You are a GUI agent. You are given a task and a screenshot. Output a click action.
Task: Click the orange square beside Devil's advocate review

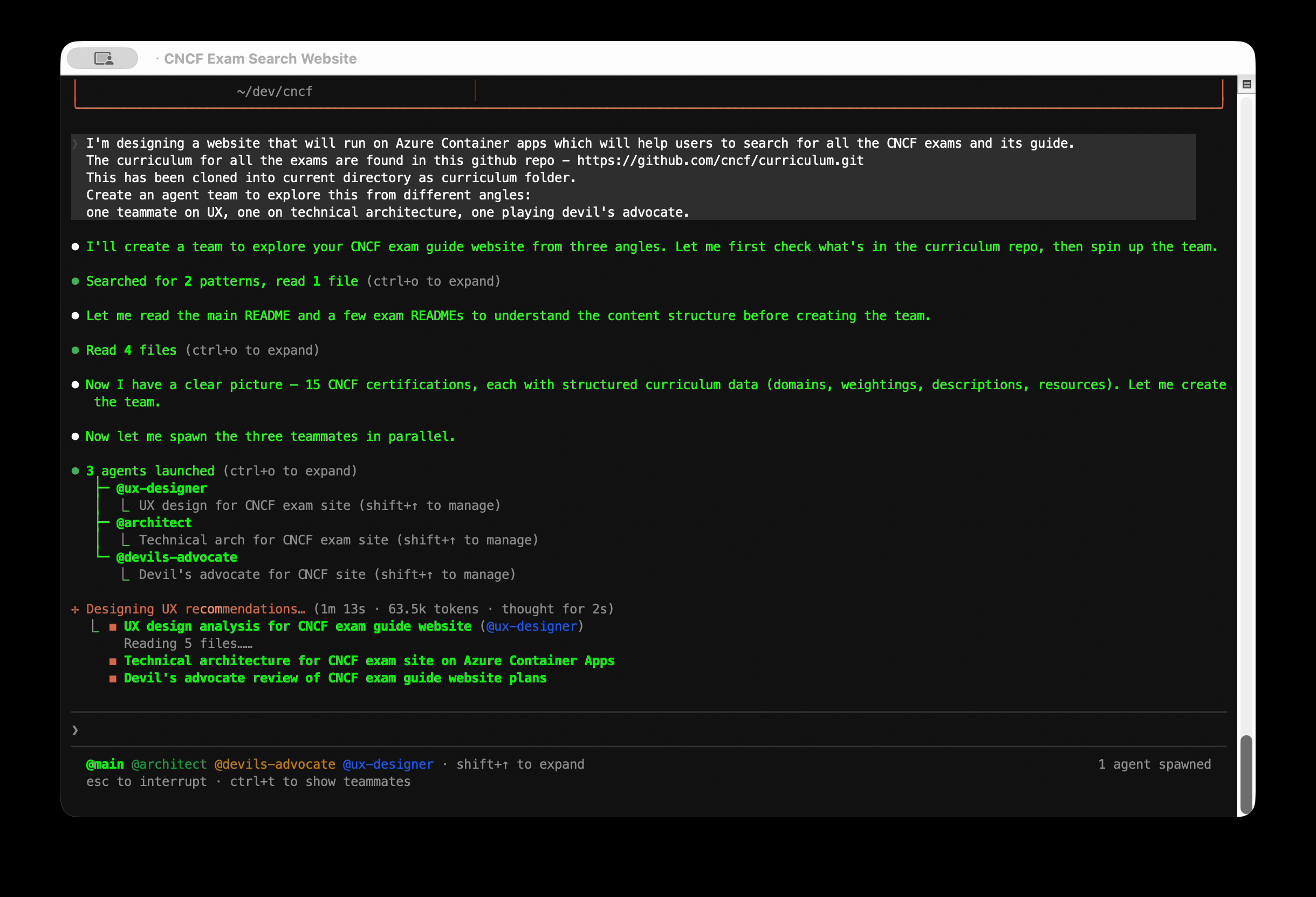click(x=113, y=679)
